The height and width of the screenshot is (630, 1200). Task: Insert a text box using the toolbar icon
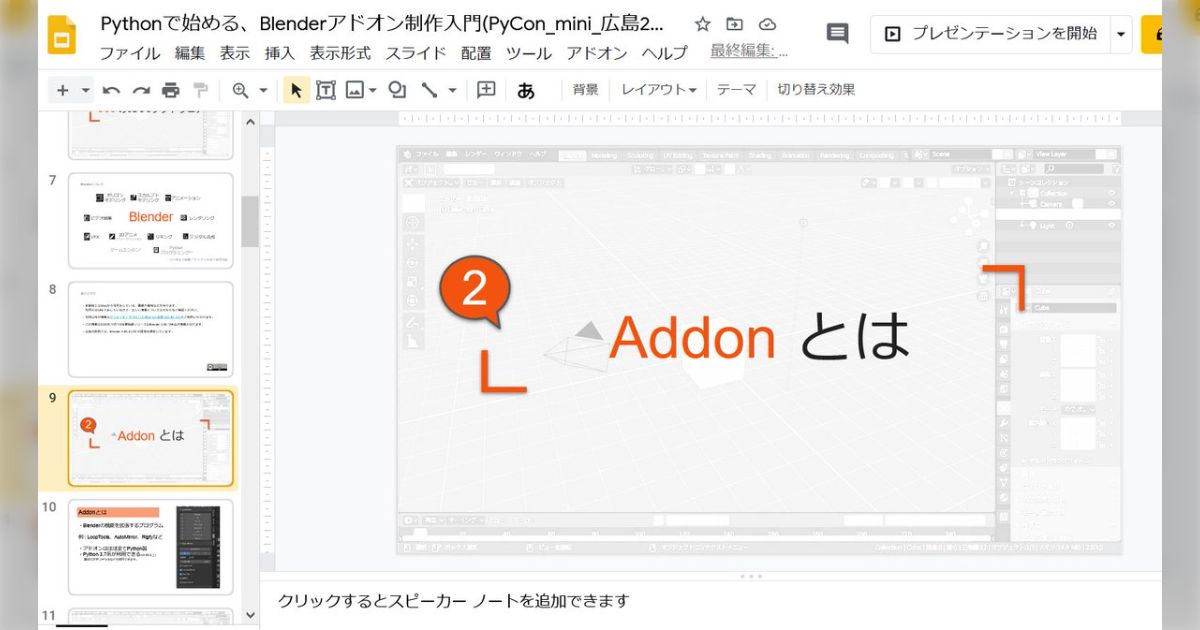pyautogui.click(x=325, y=89)
